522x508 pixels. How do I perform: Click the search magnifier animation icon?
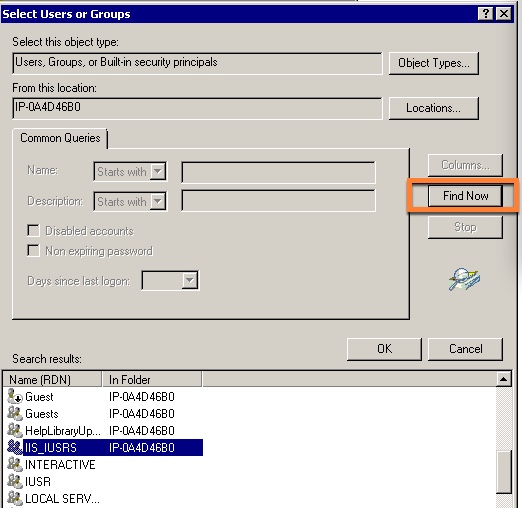[x=464, y=279]
